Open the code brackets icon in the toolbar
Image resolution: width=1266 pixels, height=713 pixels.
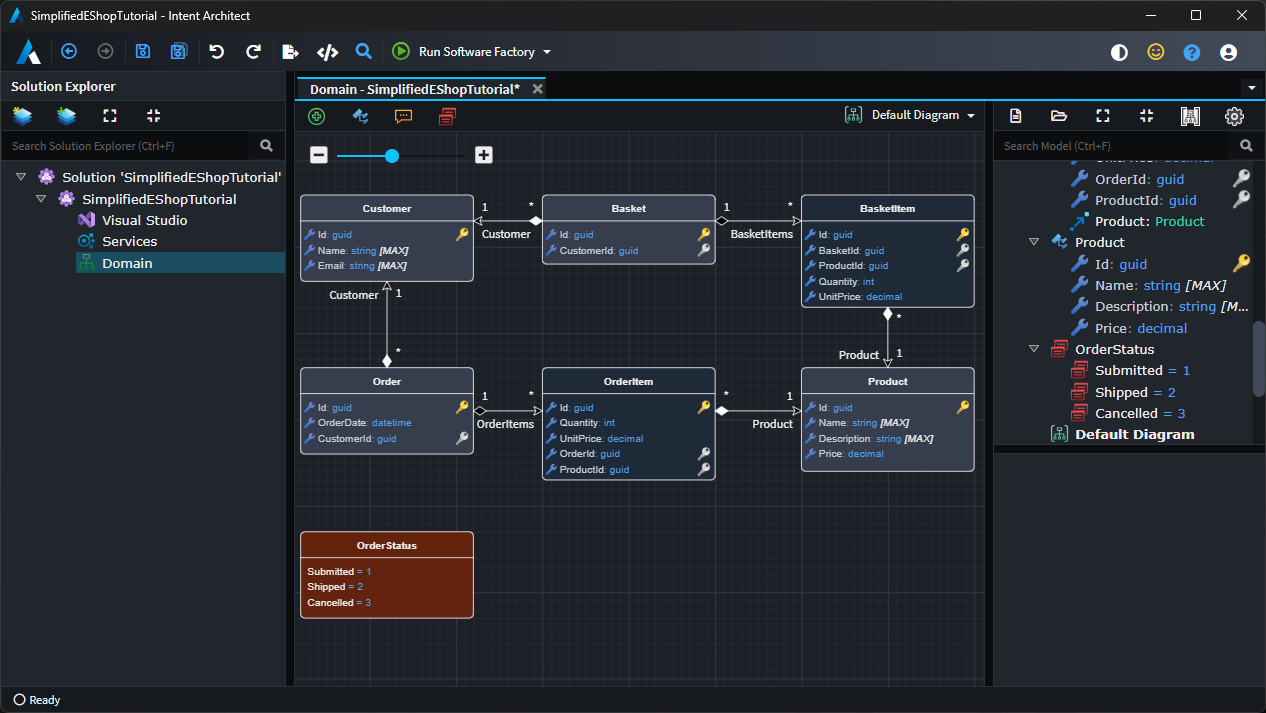327,52
